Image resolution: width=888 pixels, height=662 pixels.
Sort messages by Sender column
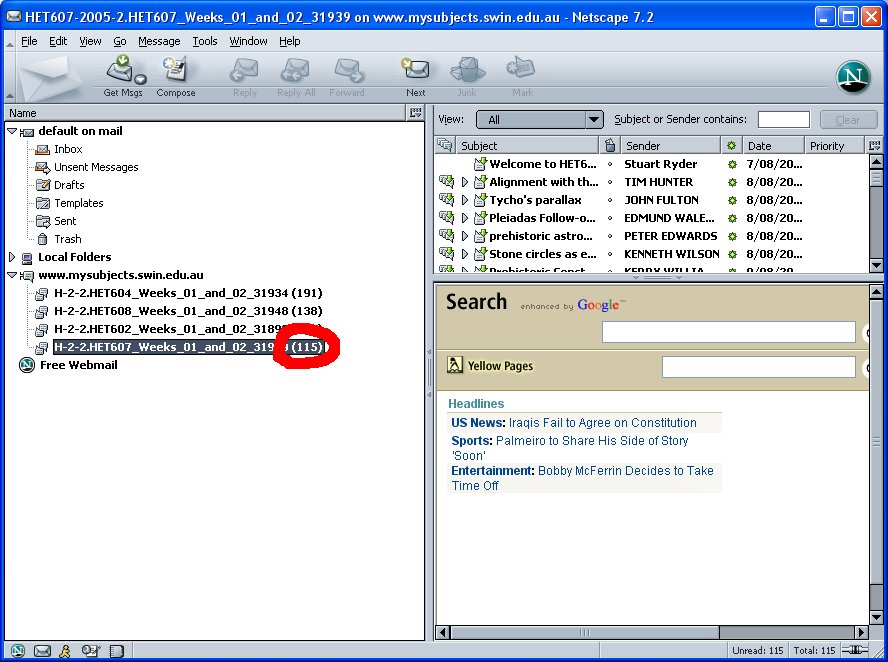671,146
